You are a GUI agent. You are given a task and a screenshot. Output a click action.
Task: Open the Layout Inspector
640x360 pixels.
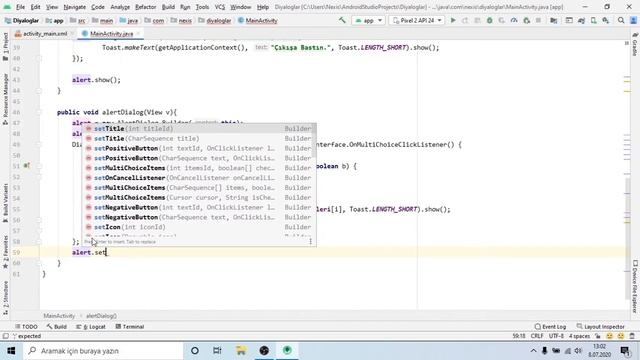coord(600,327)
